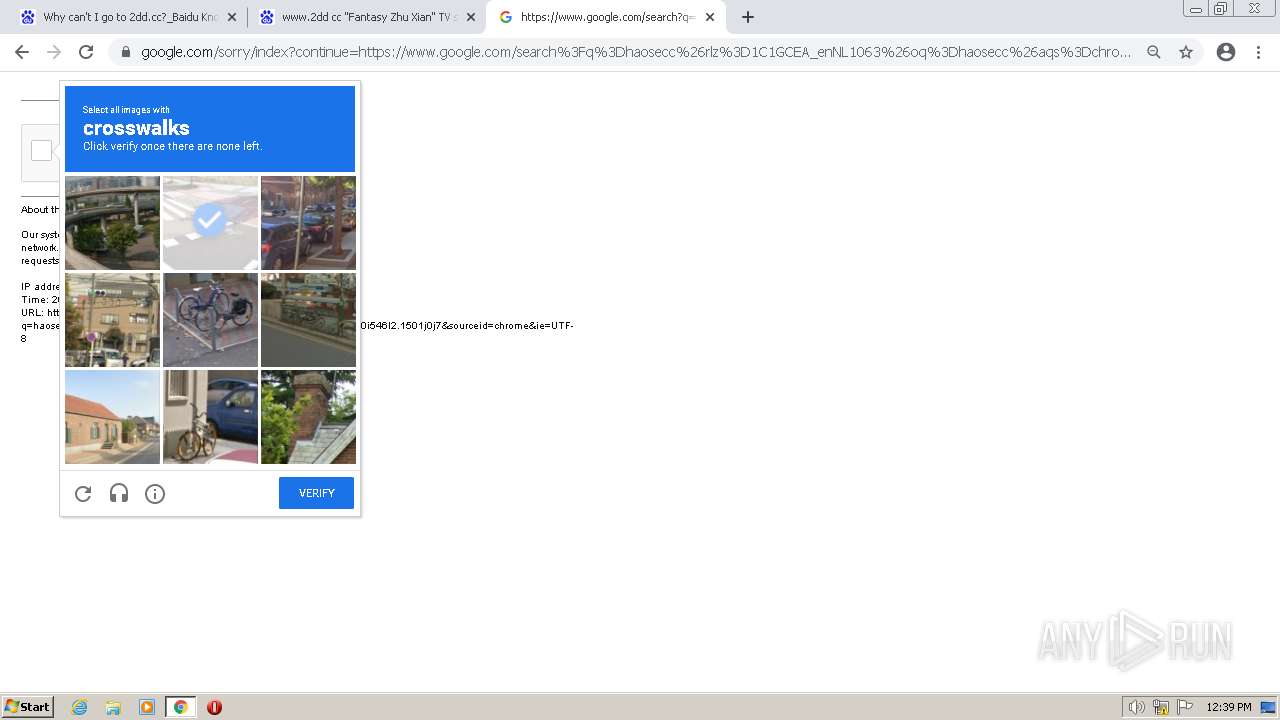Select the red brick house tile
Viewport: 1280px width, 720px height.
[x=112, y=417]
